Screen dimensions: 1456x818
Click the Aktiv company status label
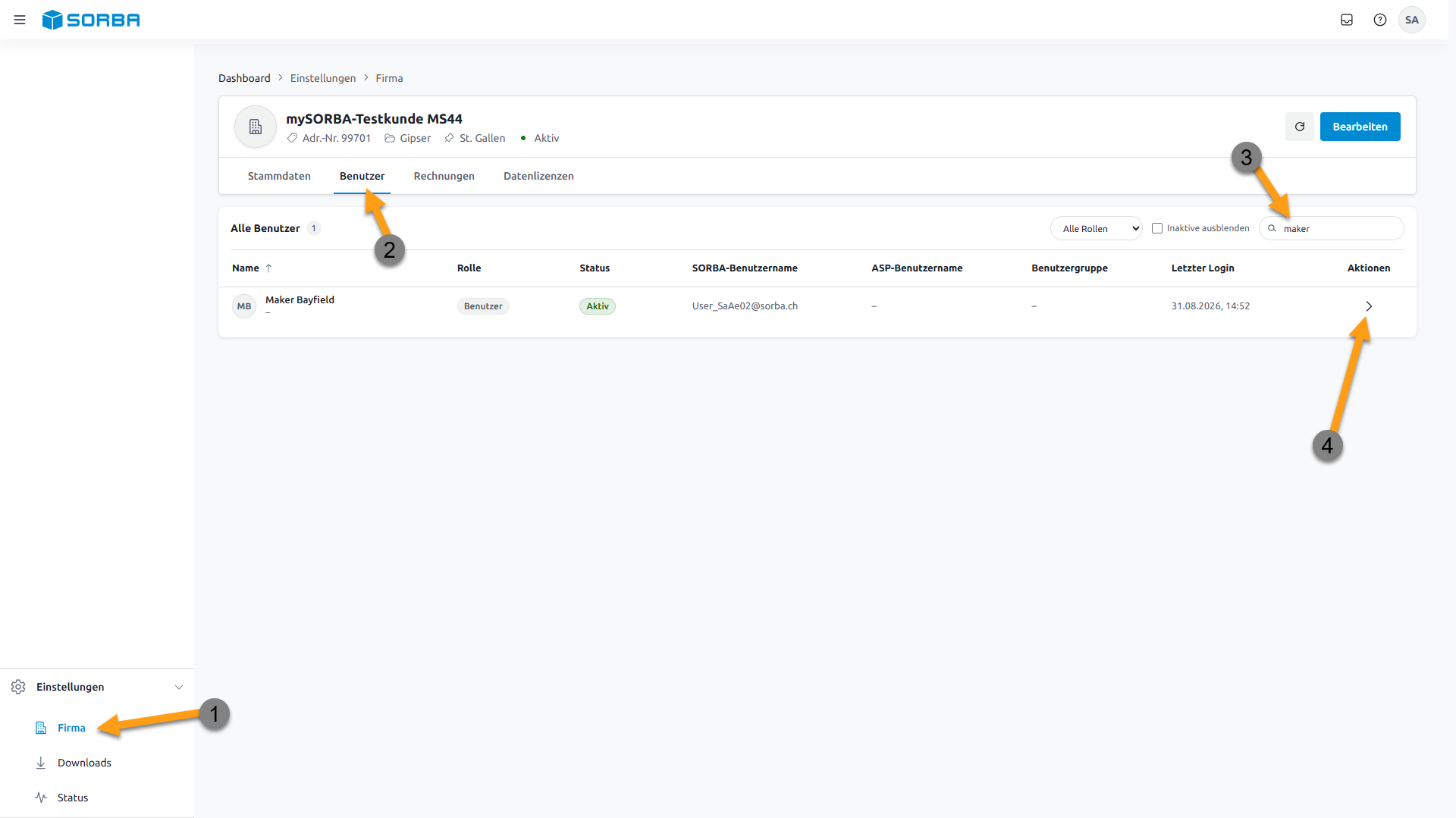(x=546, y=138)
